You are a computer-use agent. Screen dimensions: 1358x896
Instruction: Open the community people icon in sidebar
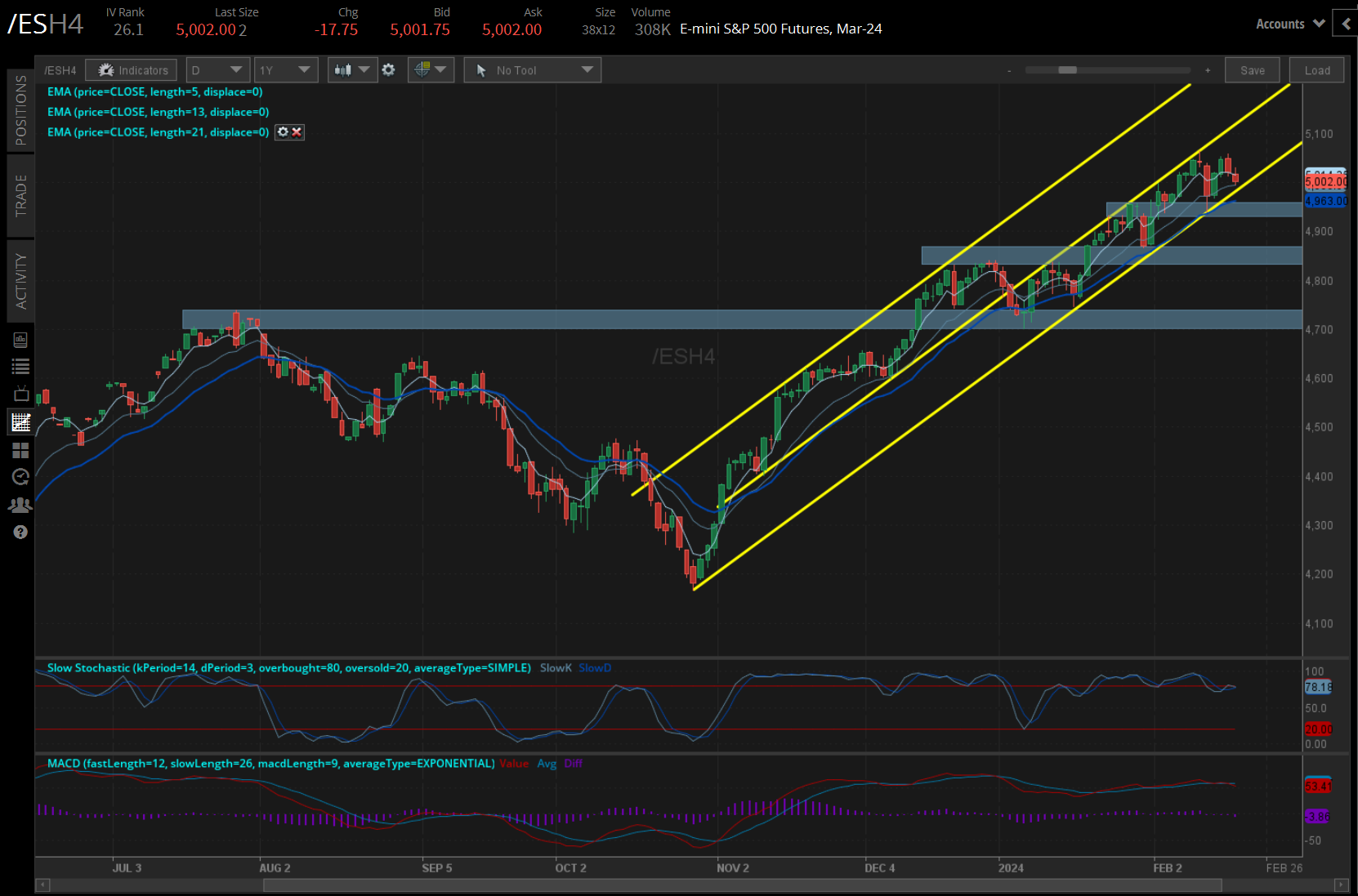20,505
